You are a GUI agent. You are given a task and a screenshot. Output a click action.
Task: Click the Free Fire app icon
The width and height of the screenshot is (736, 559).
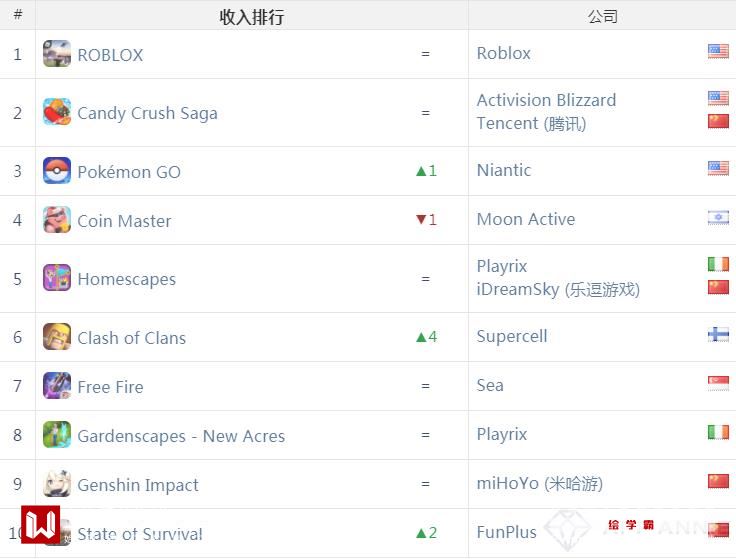coord(57,386)
